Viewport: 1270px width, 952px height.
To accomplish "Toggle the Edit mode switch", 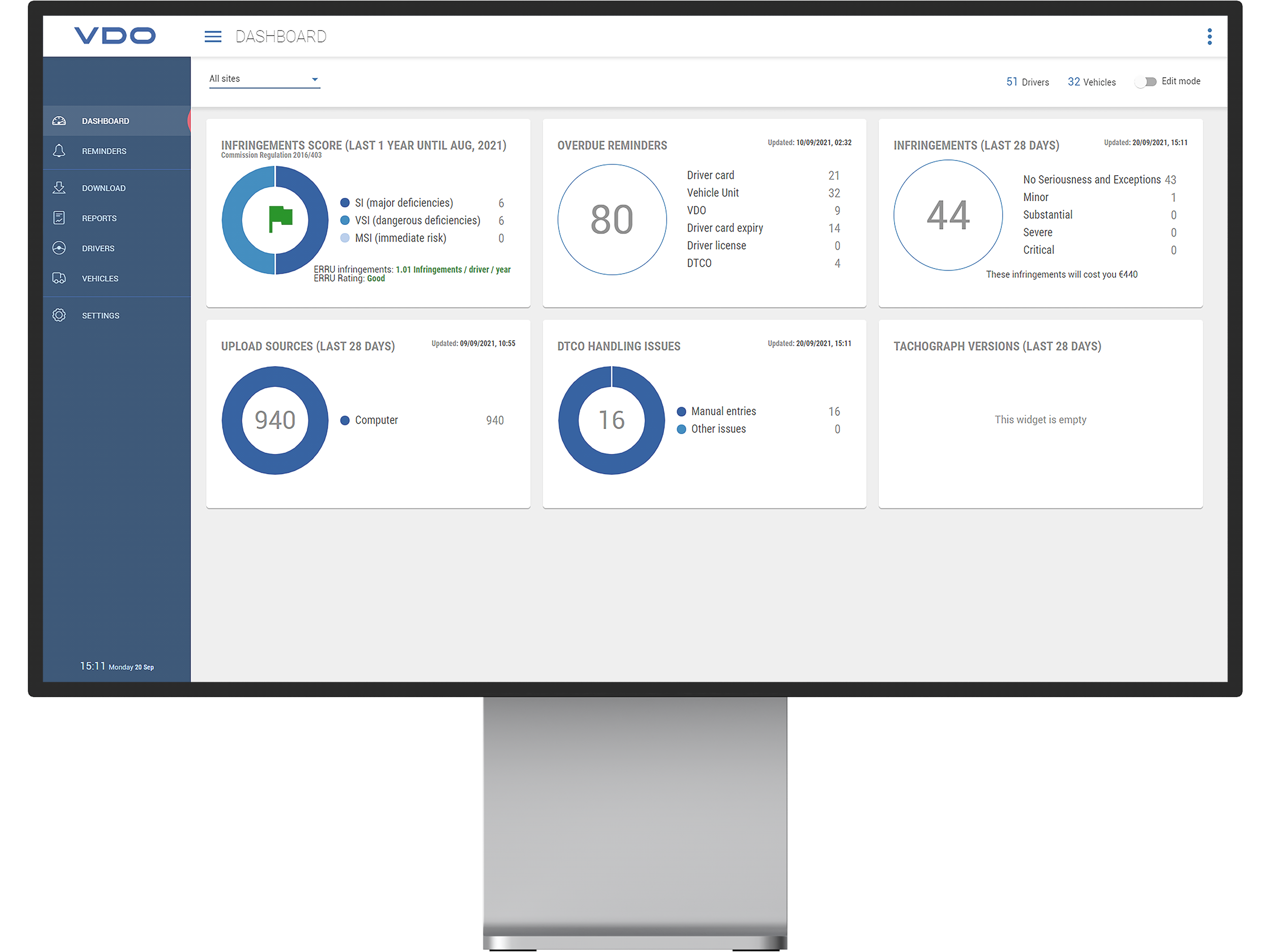I will [x=1146, y=82].
